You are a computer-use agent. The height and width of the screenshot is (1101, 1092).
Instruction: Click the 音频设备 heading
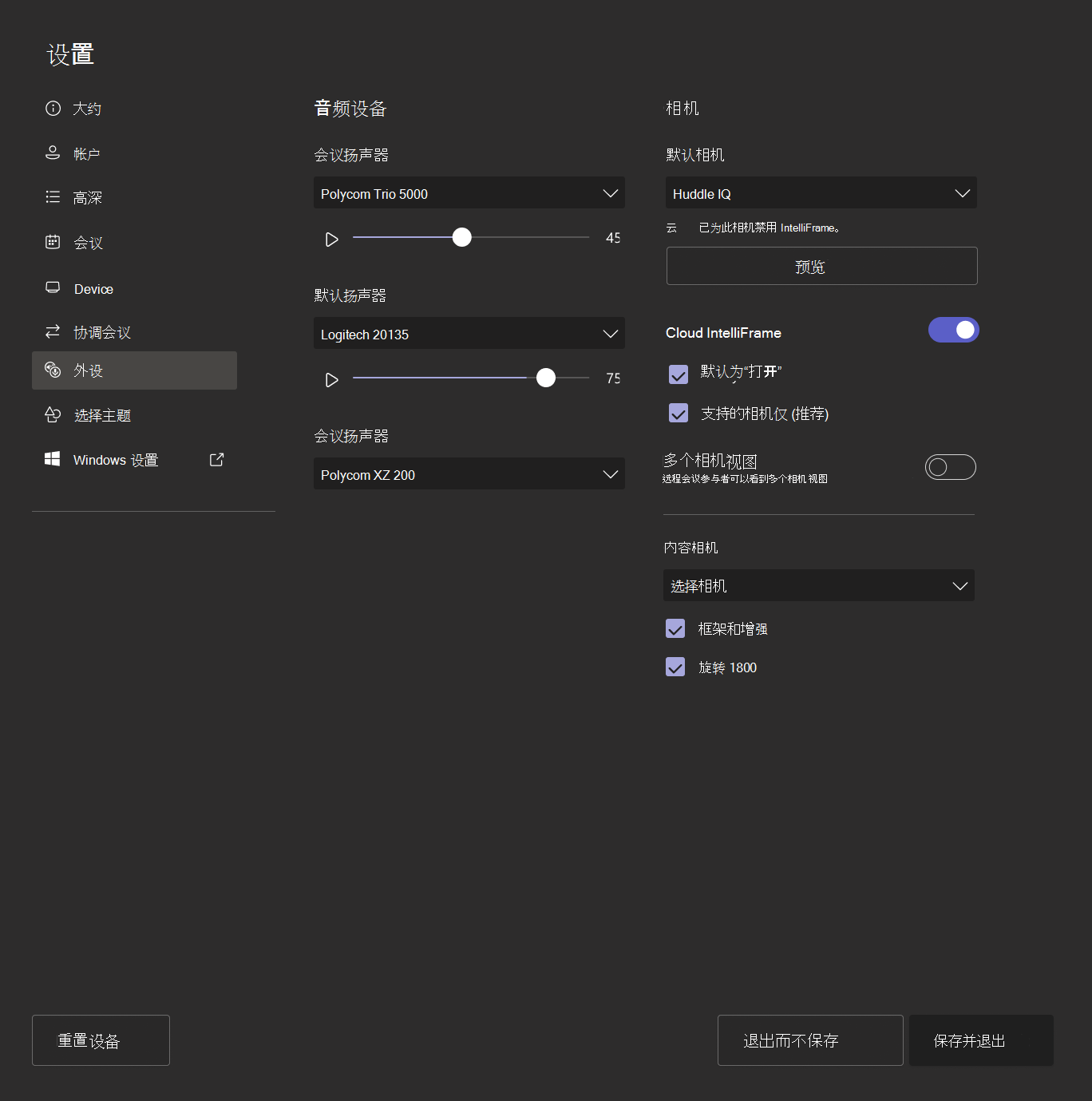350,109
